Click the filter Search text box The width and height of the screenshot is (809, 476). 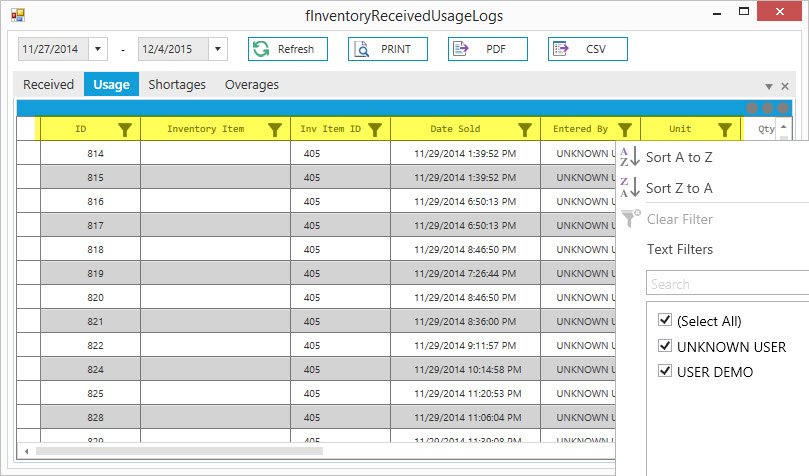[x=726, y=284]
